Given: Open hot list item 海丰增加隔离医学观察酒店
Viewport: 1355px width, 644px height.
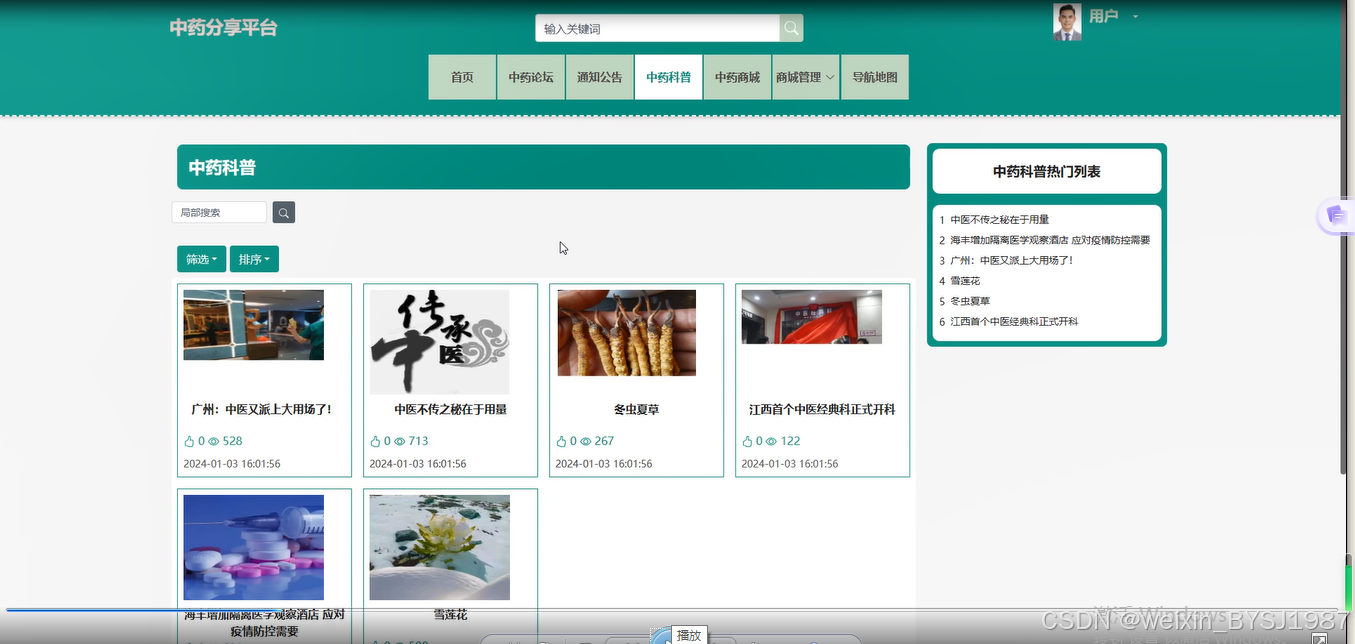Looking at the screenshot, I should 1050,240.
